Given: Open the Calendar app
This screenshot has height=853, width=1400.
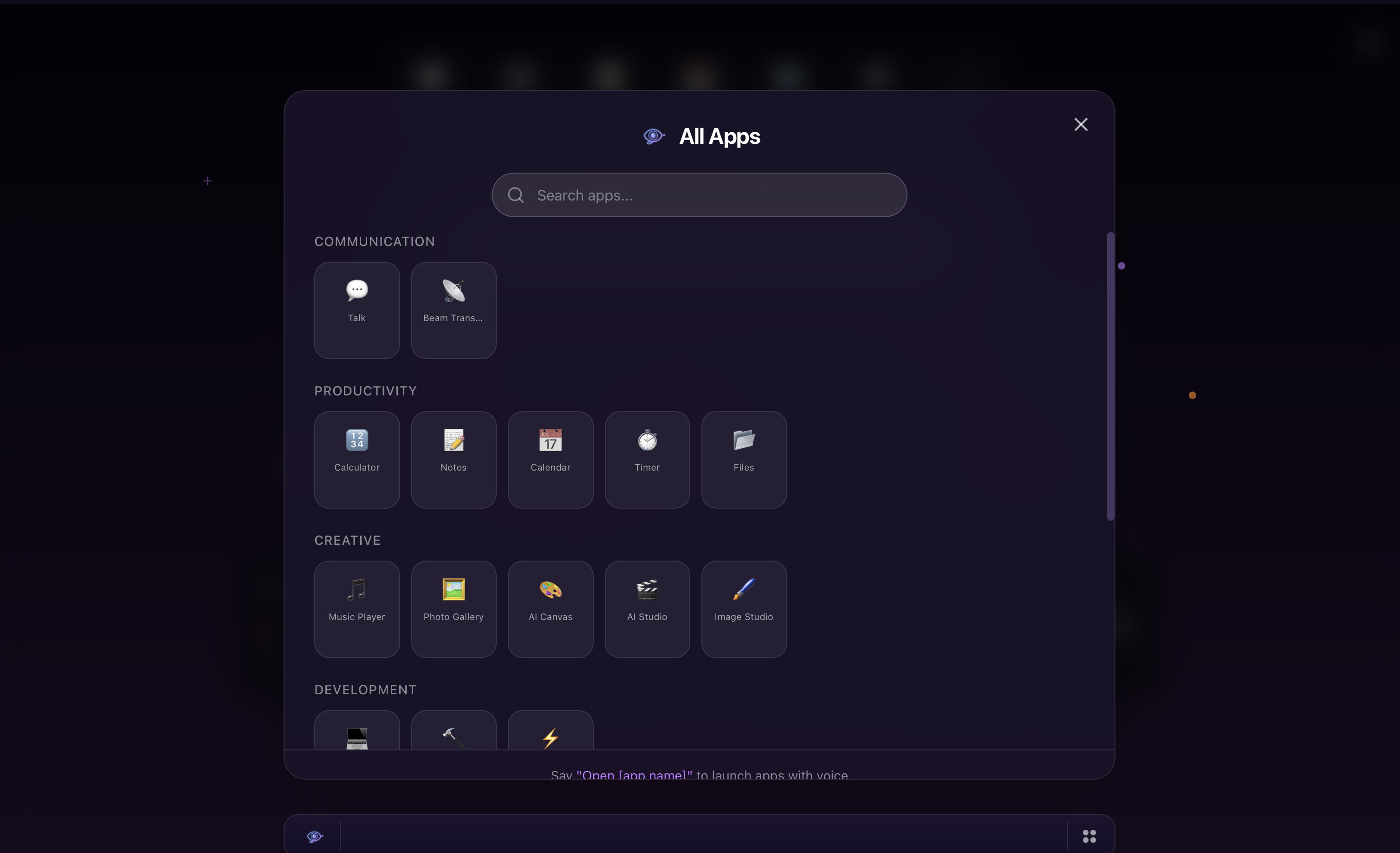Looking at the screenshot, I should (x=550, y=459).
